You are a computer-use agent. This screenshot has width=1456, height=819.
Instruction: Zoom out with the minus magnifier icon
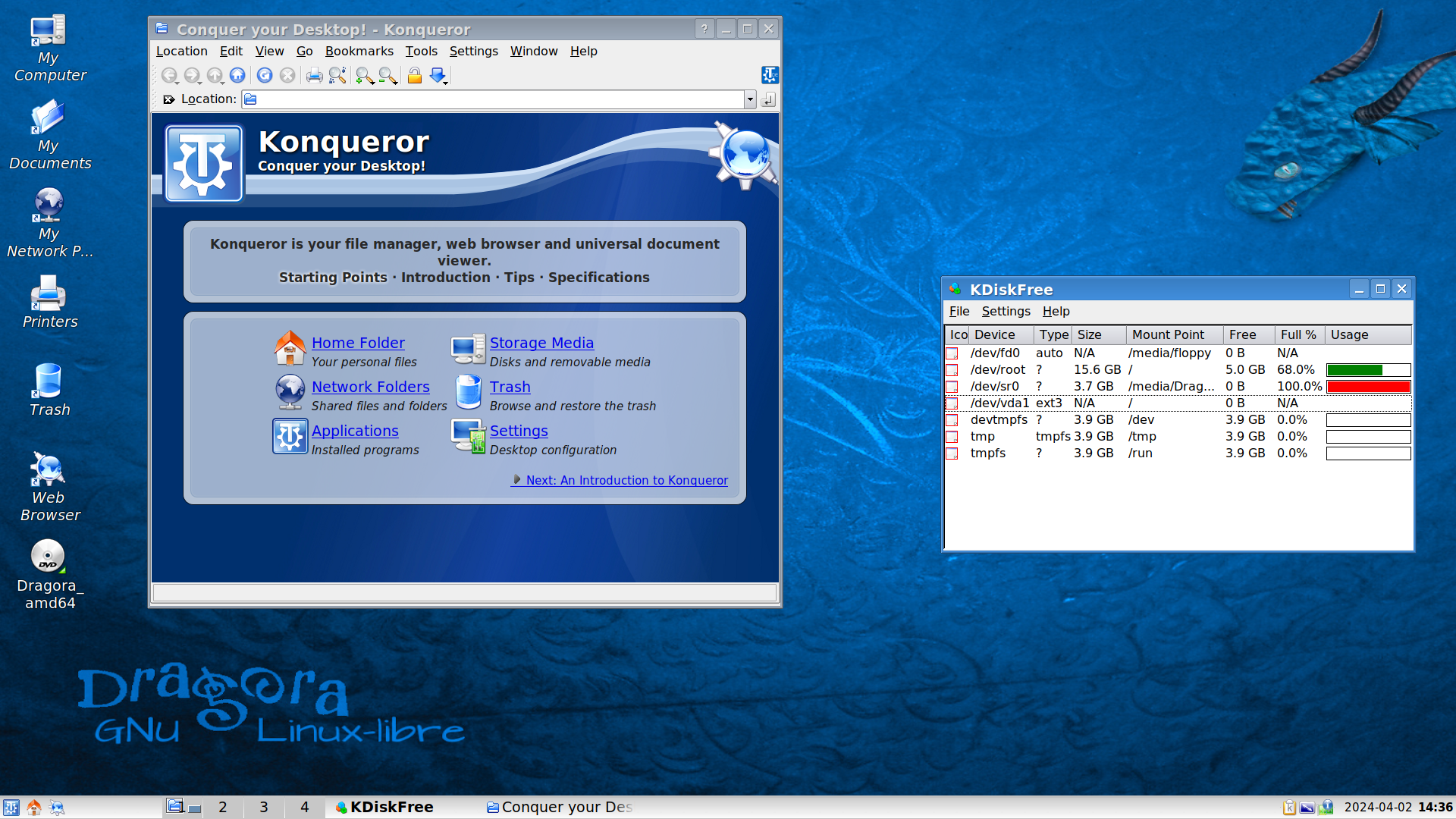click(x=387, y=75)
